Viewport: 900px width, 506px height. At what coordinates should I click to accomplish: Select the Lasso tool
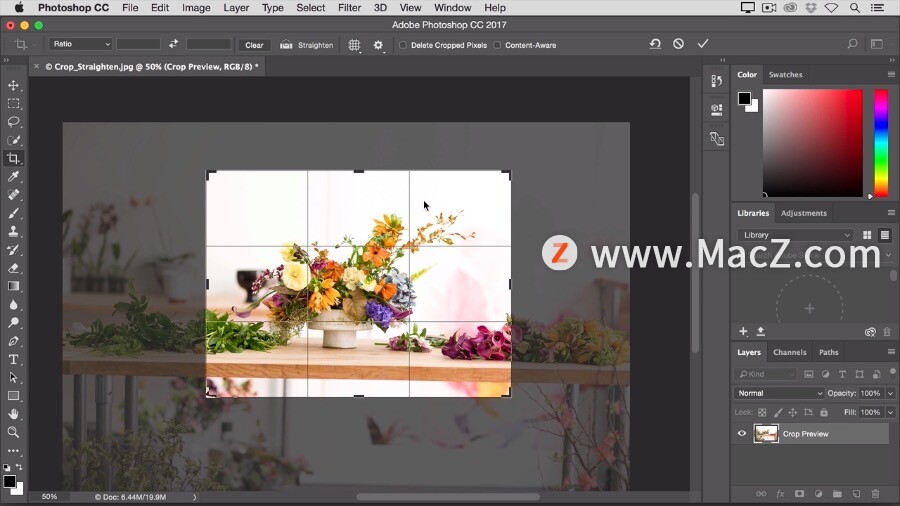13,122
